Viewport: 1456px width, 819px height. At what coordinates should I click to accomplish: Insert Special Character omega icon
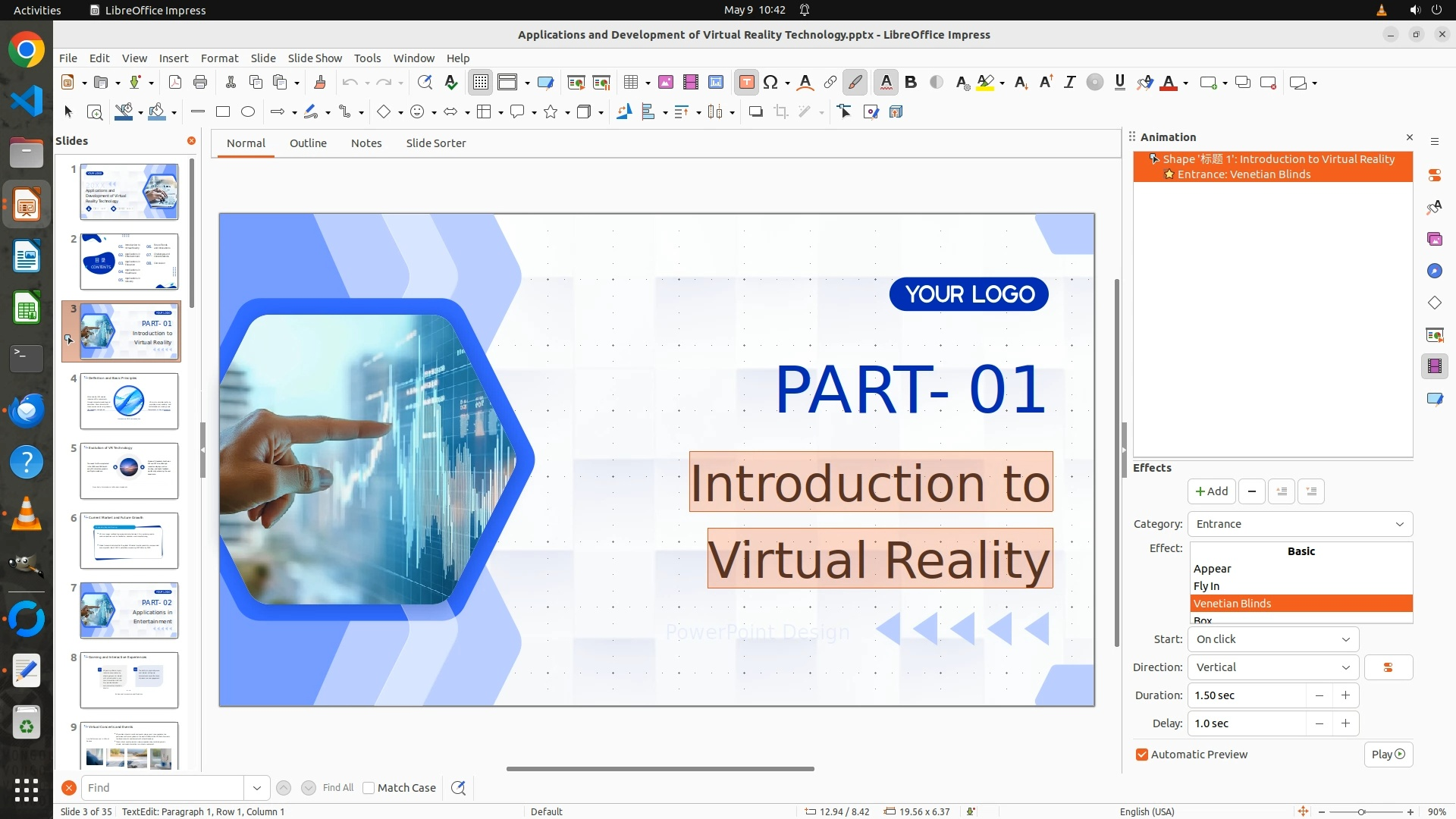[770, 83]
